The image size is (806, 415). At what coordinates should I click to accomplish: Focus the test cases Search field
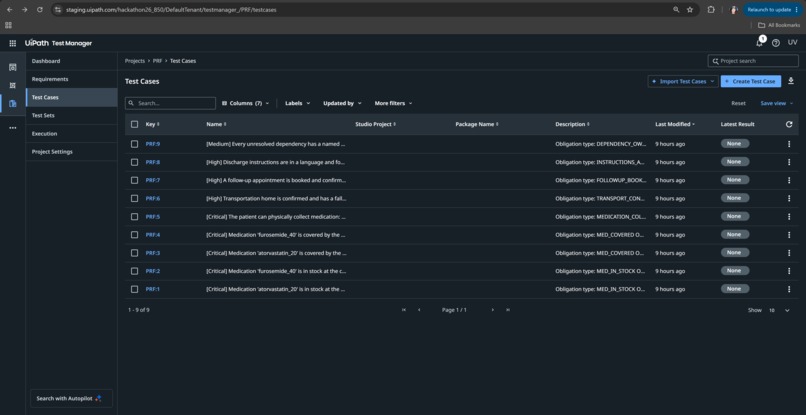coord(170,103)
